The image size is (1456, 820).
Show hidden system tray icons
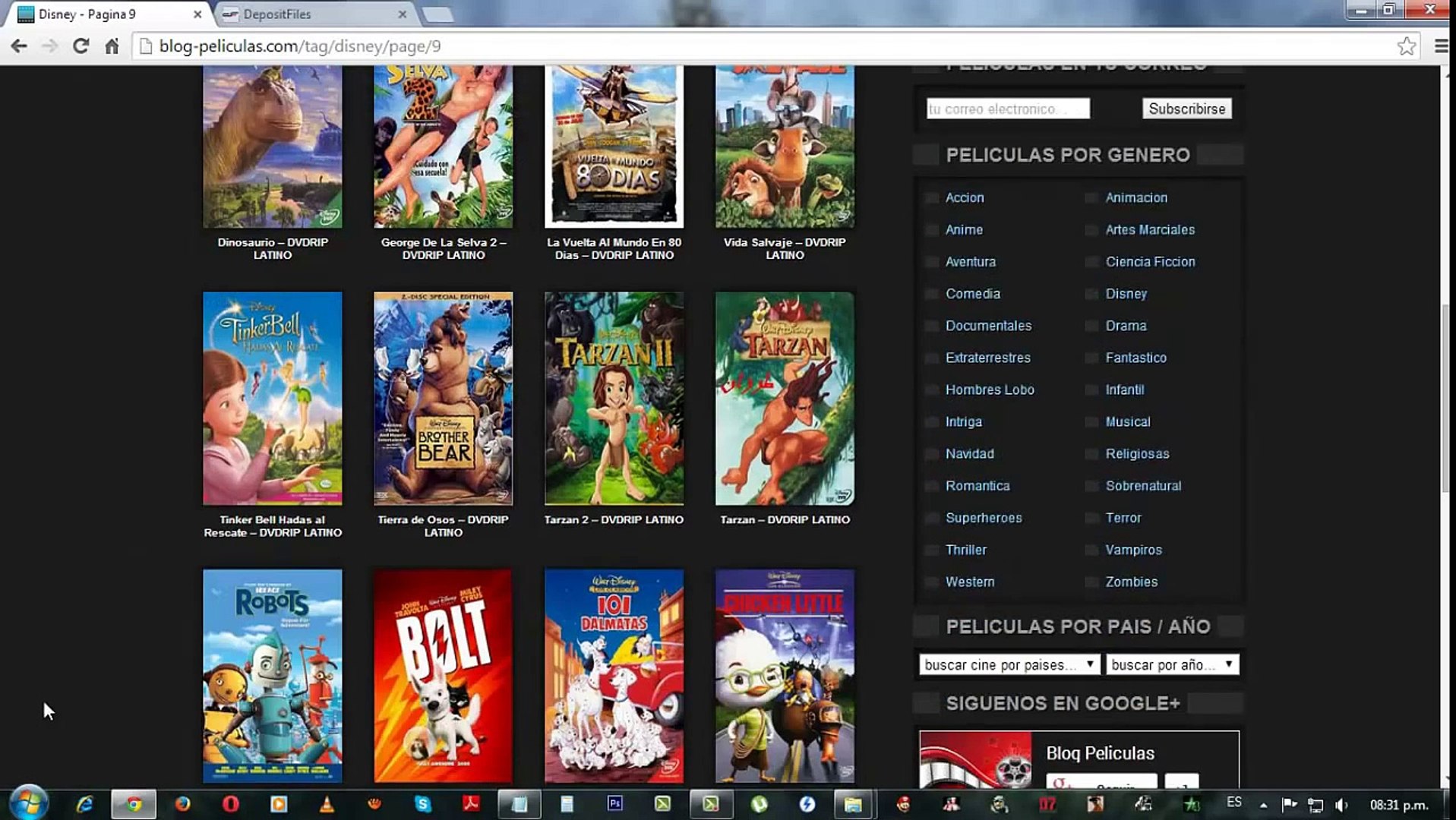coord(1263,805)
